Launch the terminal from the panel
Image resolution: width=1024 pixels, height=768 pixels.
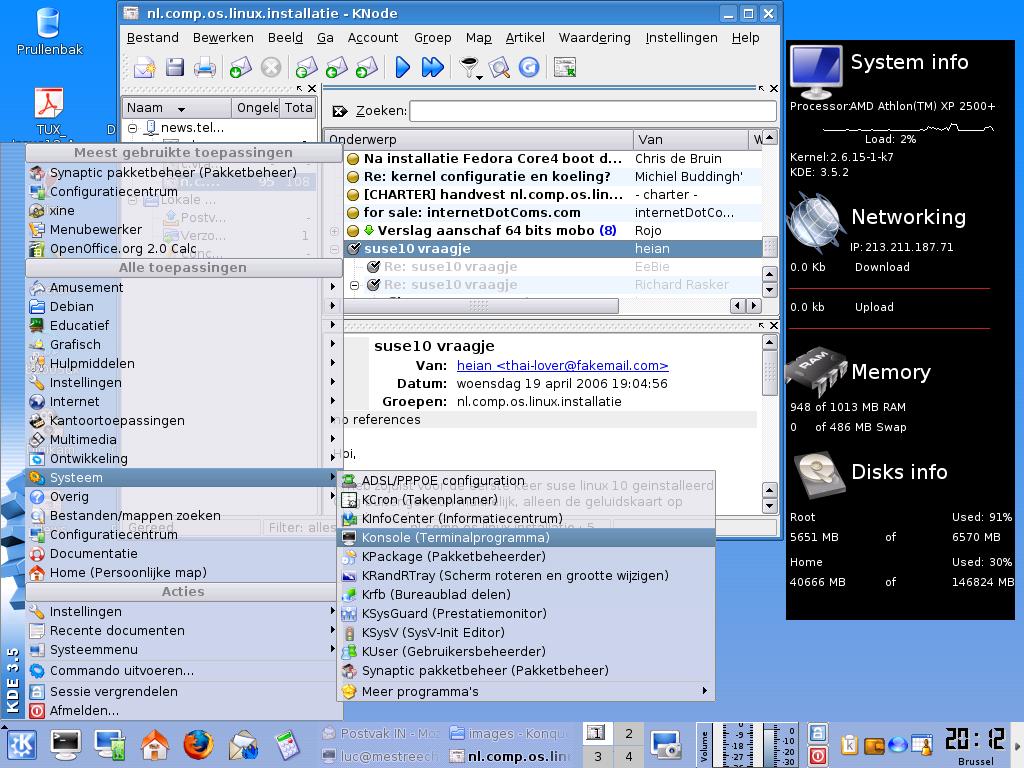pyautogui.click(x=66, y=744)
